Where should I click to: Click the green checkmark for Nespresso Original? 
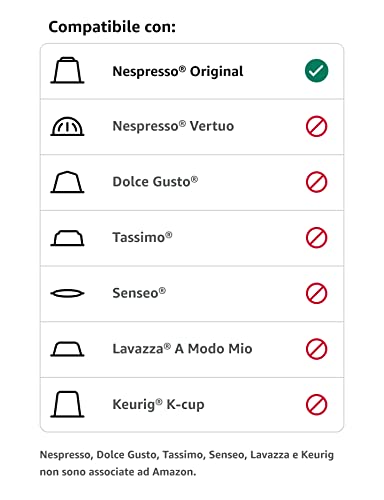click(316, 71)
